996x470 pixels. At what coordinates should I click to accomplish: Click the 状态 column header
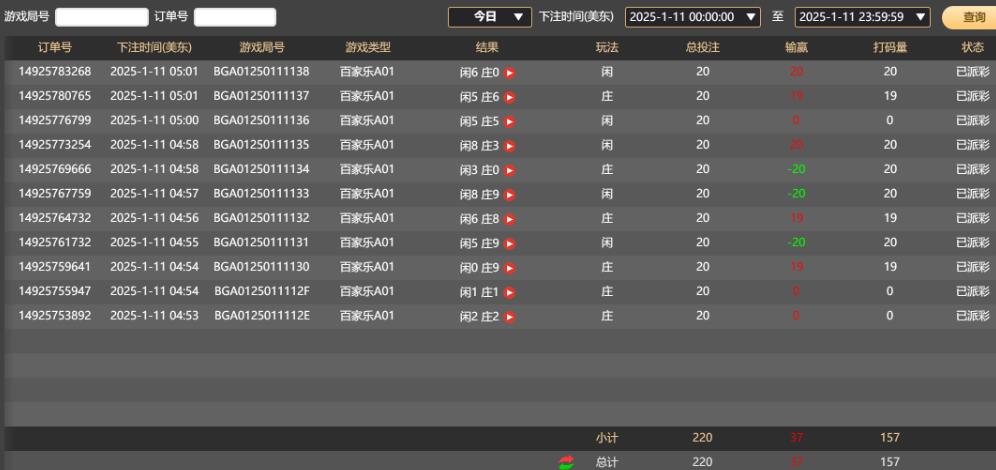click(x=972, y=48)
